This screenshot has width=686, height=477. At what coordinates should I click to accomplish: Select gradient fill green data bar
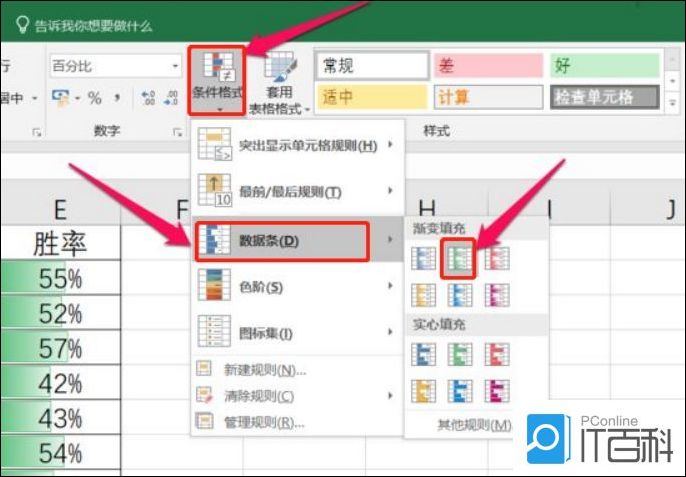click(460, 258)
